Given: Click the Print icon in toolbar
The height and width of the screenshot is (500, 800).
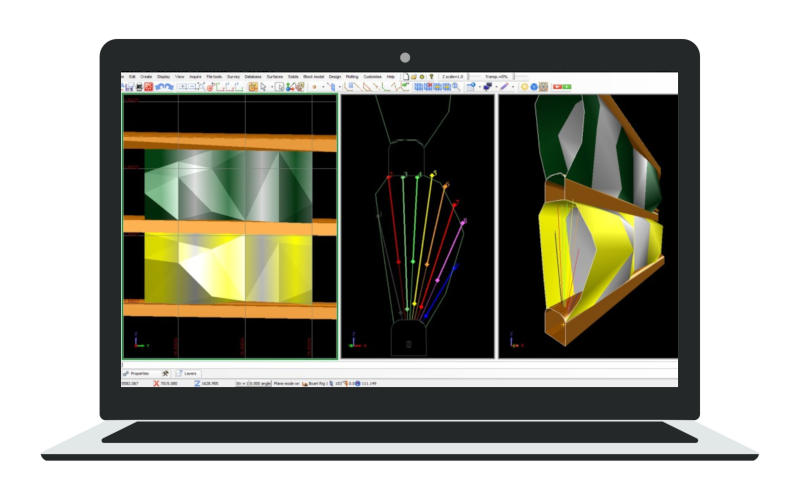Looking at the screenshot, I should click(x=139, y=87).
